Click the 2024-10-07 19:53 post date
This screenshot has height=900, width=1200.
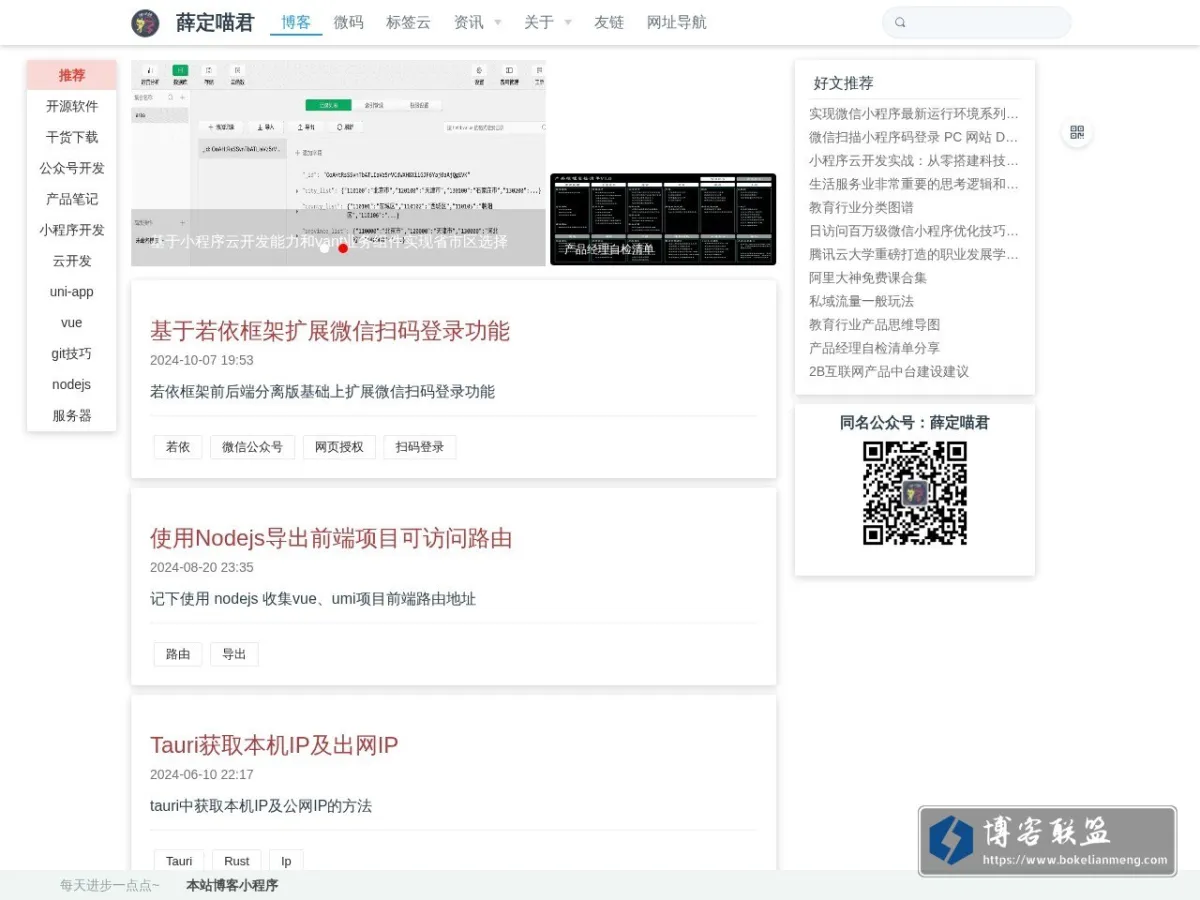[202, 360]
